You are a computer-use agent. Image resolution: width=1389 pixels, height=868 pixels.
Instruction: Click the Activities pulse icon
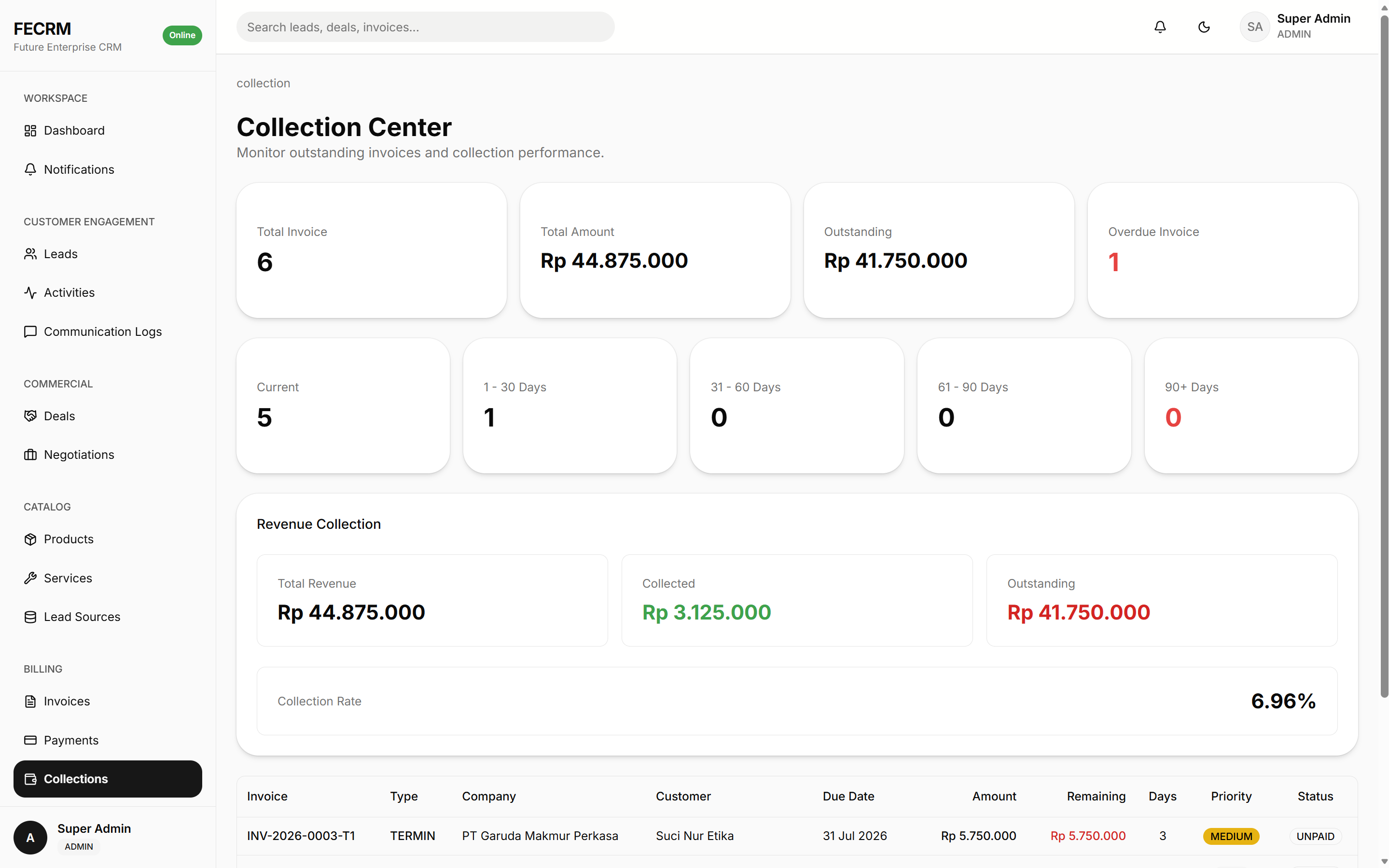coord(30,292)
